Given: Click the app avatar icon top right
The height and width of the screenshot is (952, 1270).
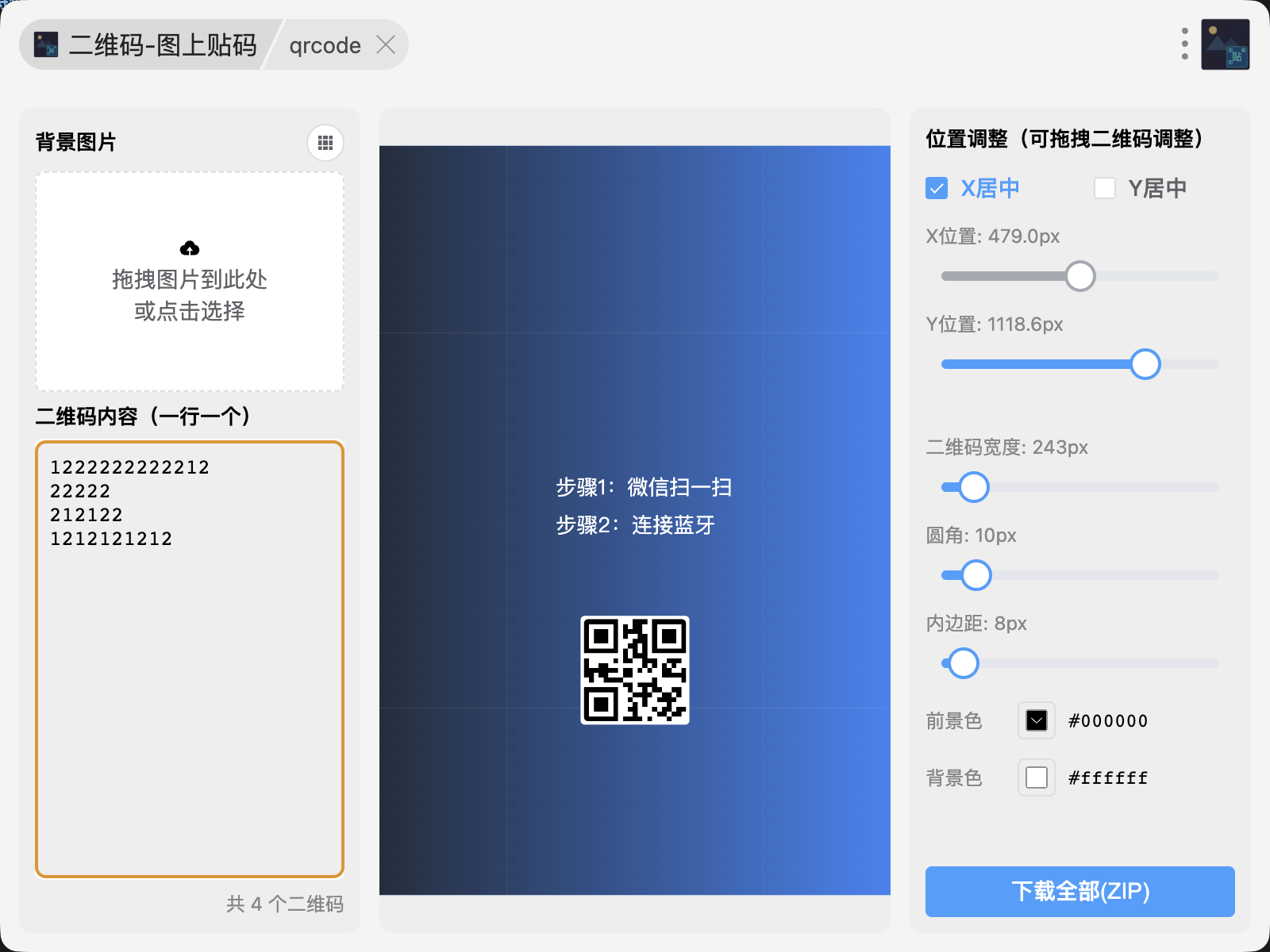Looking at the screenshot, I should pyautogui.click(x=1225, y=44).
